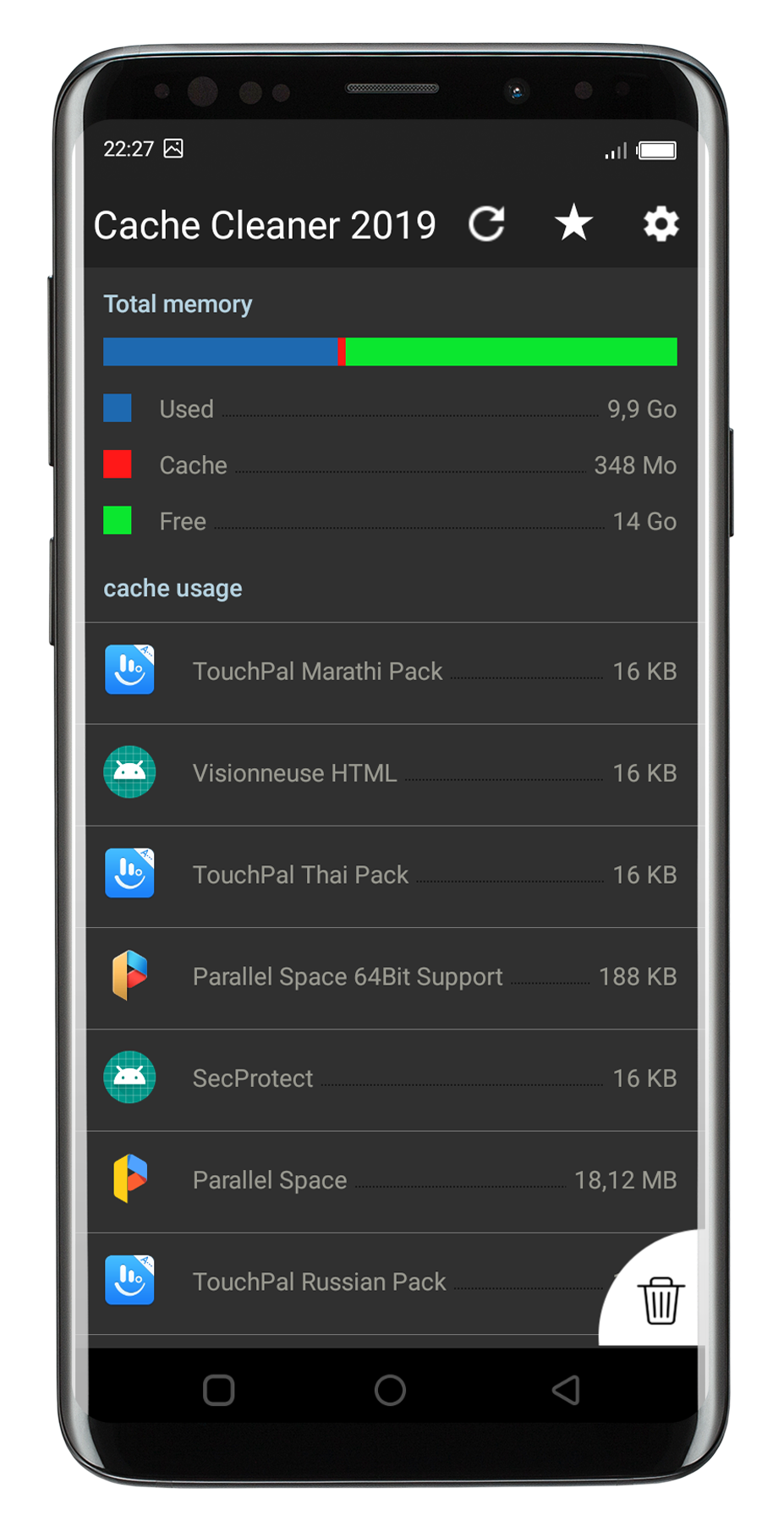Tap TouchPal Marathi Pack app icon
This screenshot has height=1526, width=784.
[x=129, y=670]
